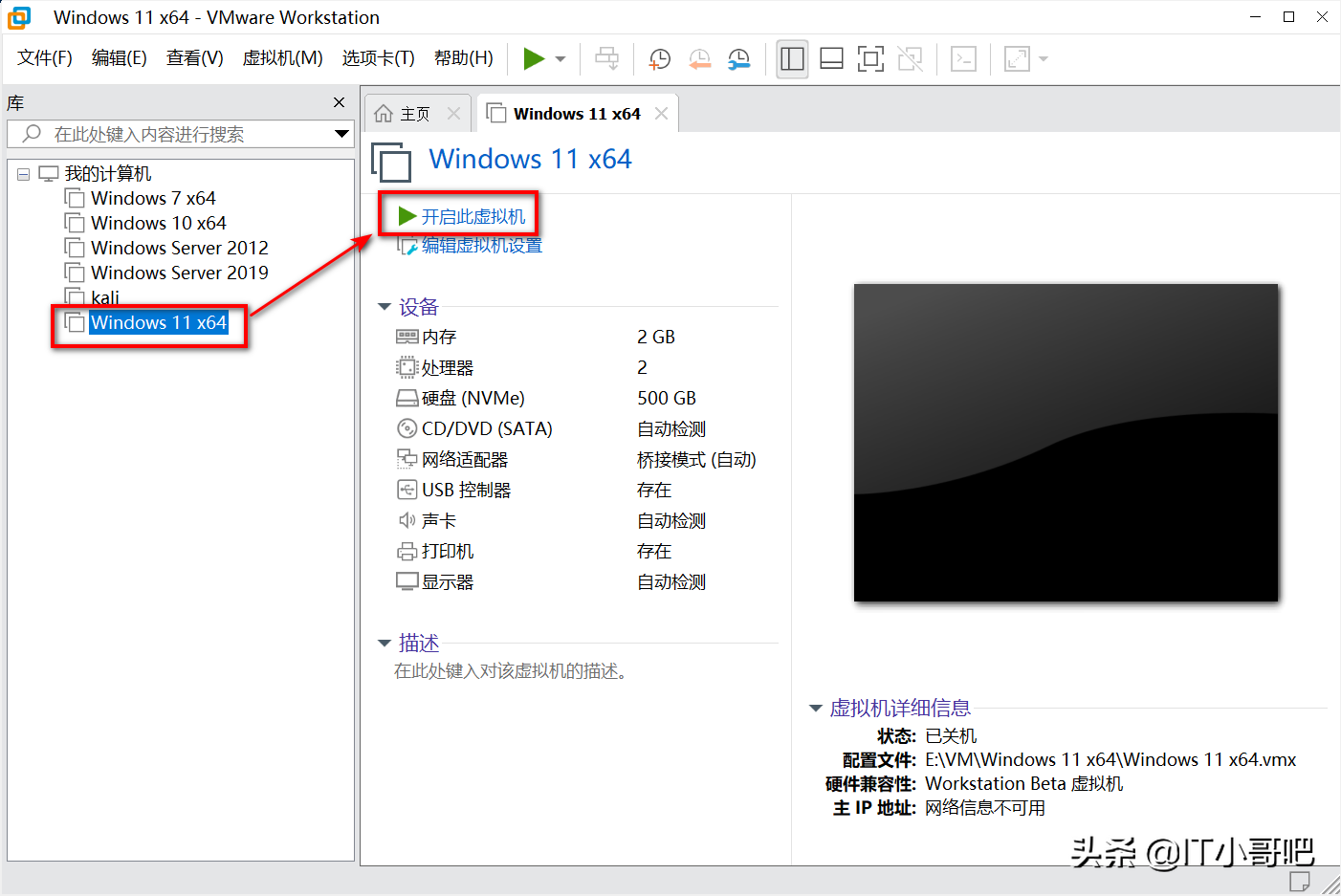The height and width of the screenshot is (896, 1341).
Task: Open the library search filter dropdown
Action: 341,134
